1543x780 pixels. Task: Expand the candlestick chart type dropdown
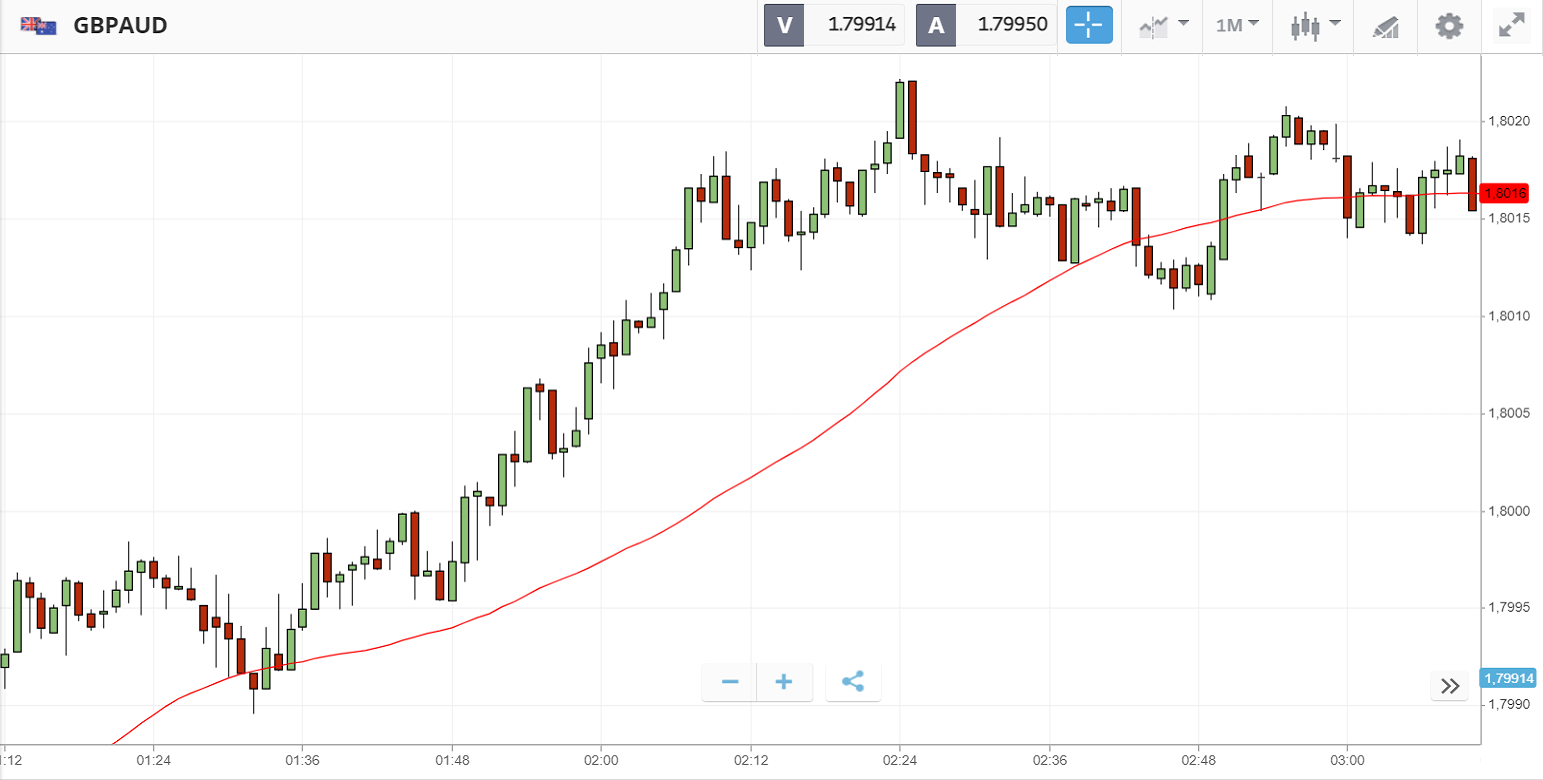pos(1314,26)
